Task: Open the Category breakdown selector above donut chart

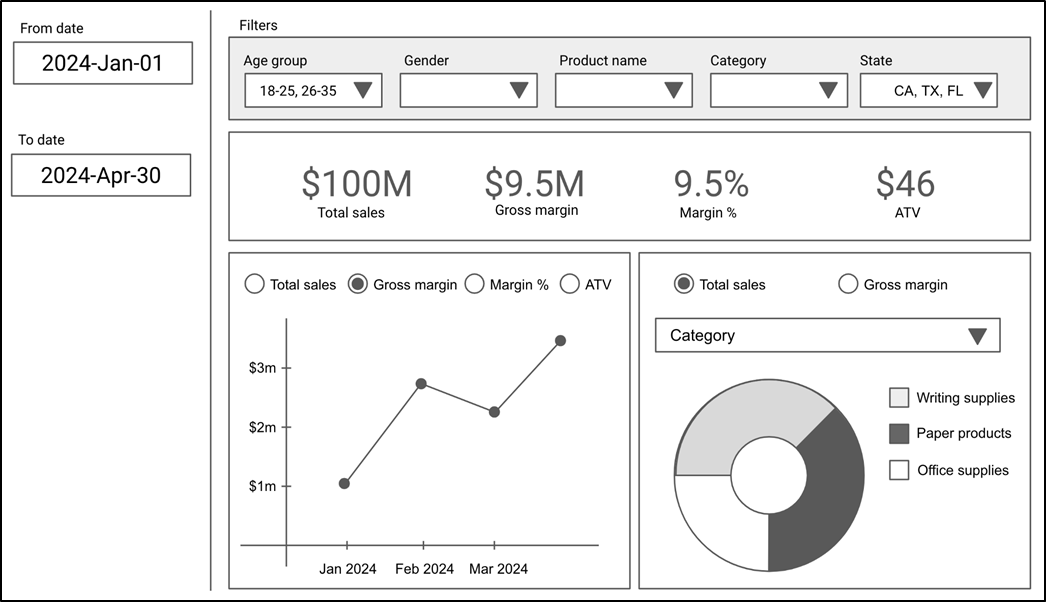Action: click(827, 335)
